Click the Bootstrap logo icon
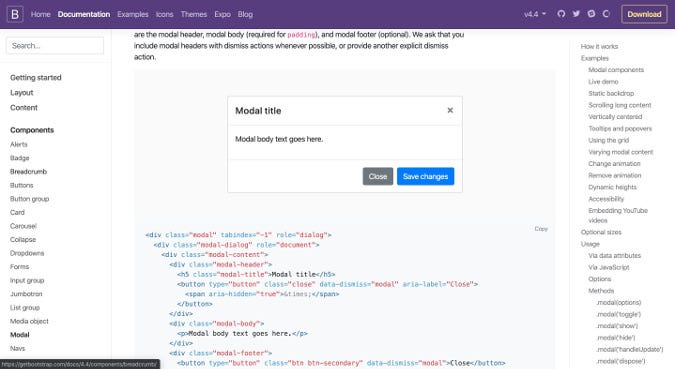Viewport: 675px width, 369px height. pyautogui.click(x=15, y=14)
